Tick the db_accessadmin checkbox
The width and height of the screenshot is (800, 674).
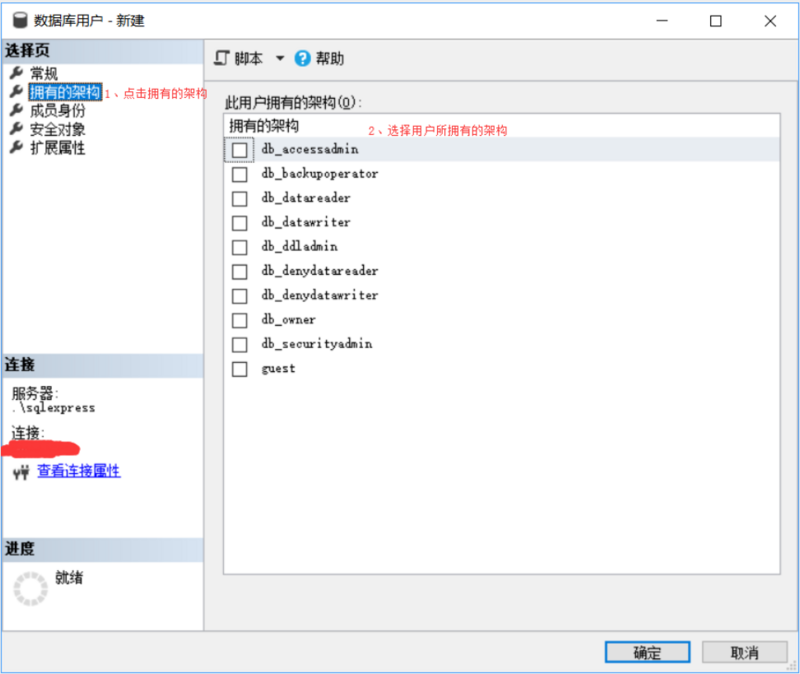239,150
